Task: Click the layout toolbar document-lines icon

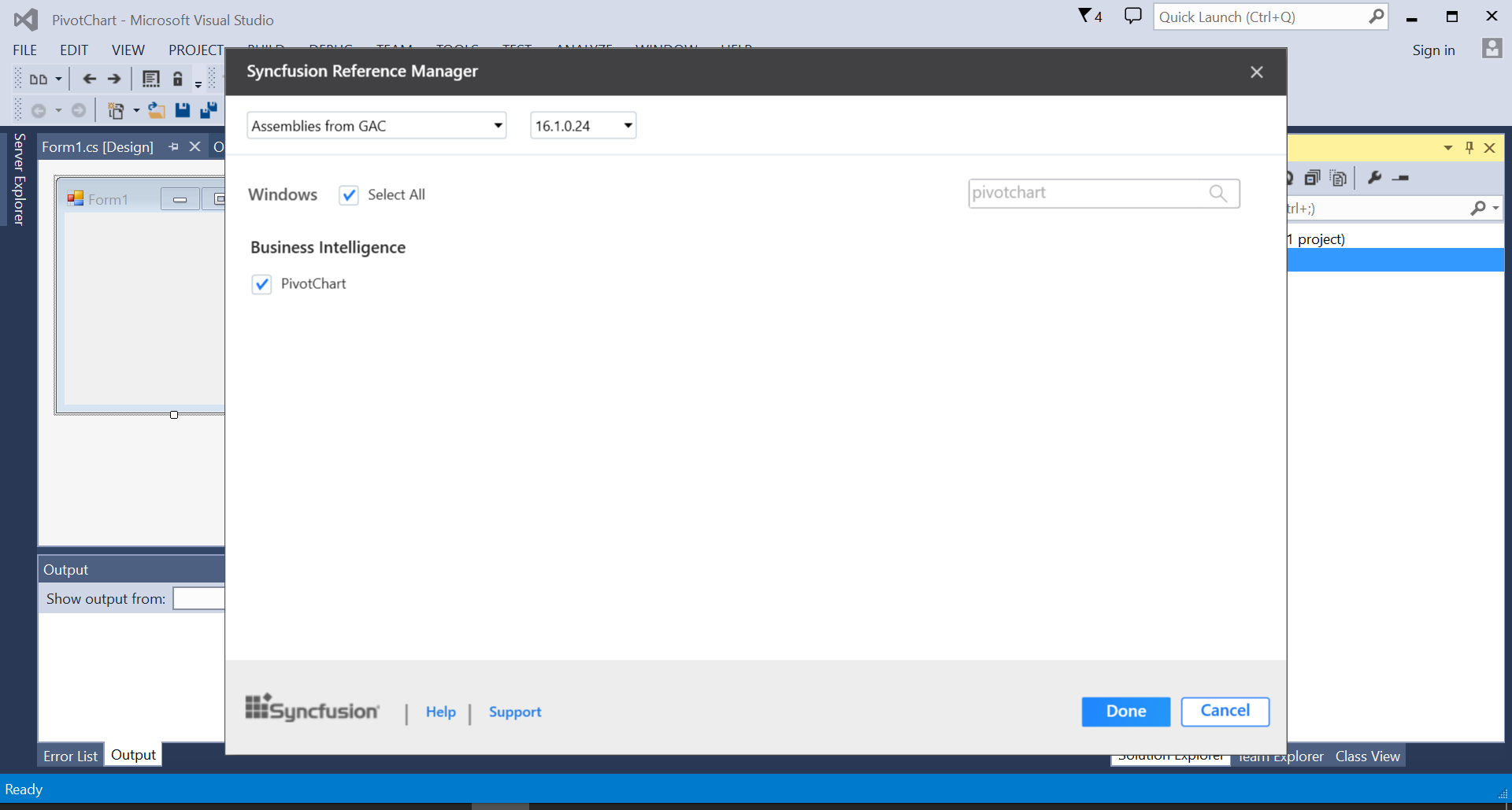Action: point(151,79)
